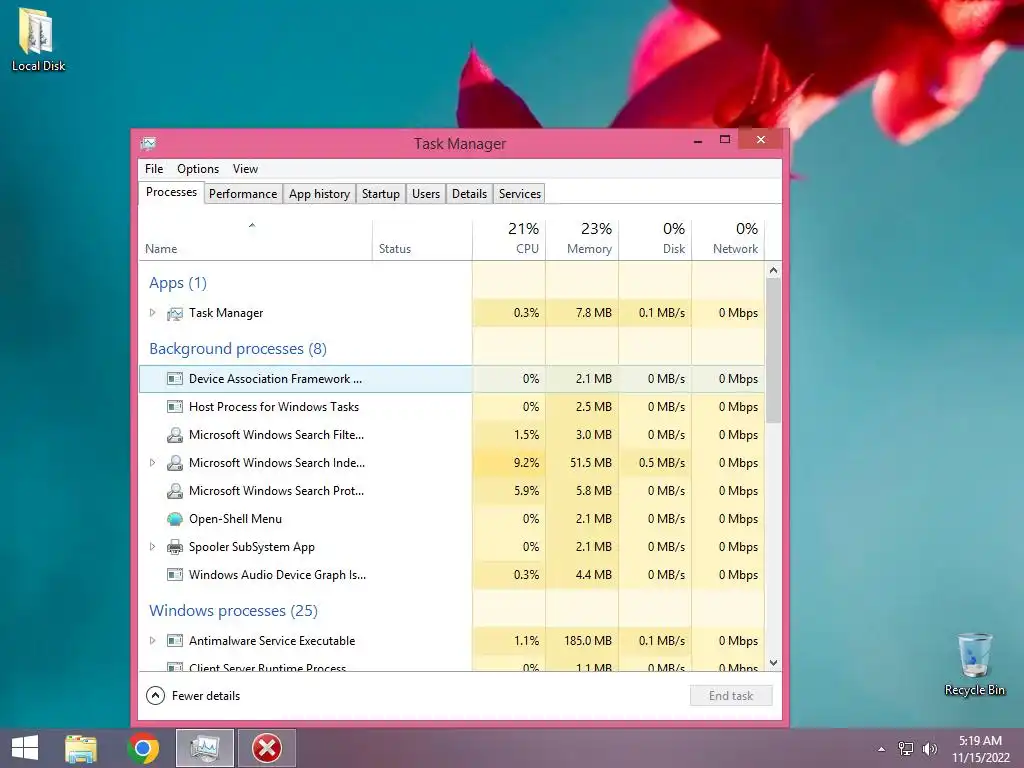
Task: Switch to the Startup tab
Action: click(x=381, y=194)
